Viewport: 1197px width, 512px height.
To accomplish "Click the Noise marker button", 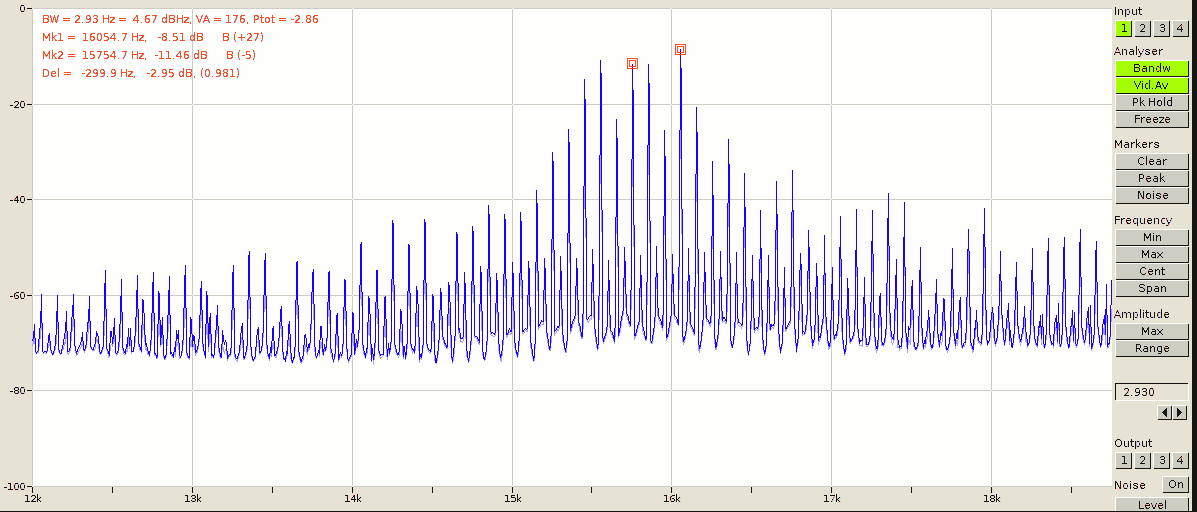I will (x=1151, y=195).
